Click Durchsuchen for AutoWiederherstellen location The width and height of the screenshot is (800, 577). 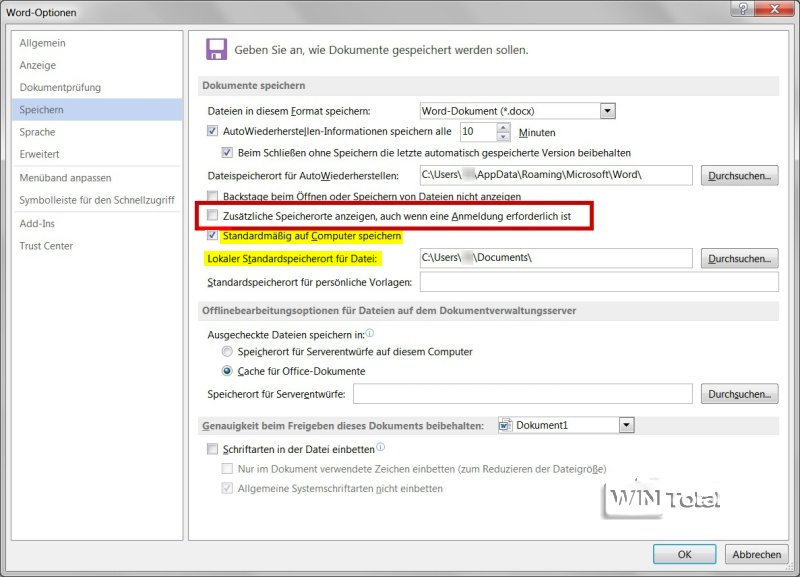click(739, 175)
